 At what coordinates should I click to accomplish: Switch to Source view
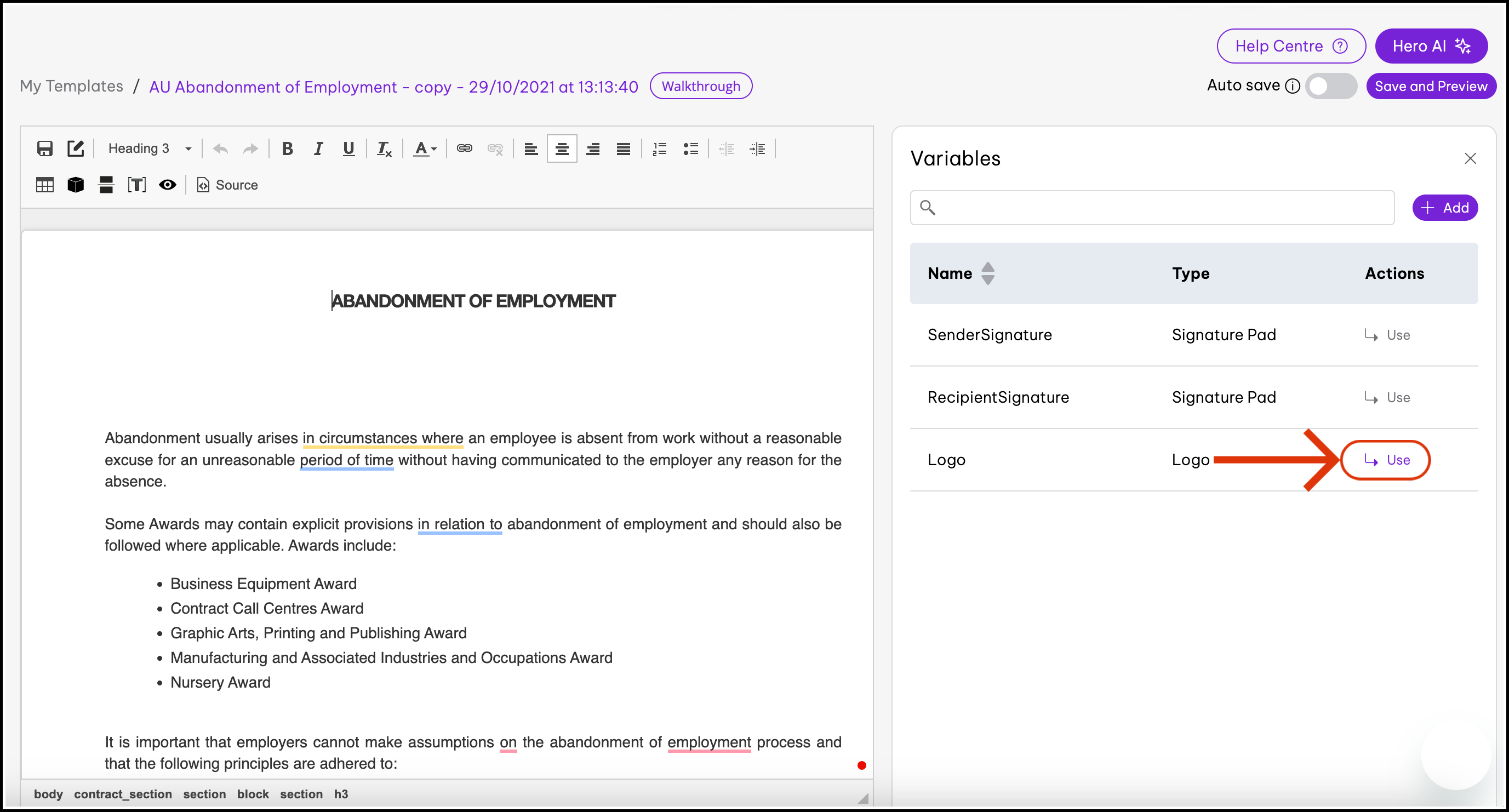pyautogui.click(x=228, y=185)
